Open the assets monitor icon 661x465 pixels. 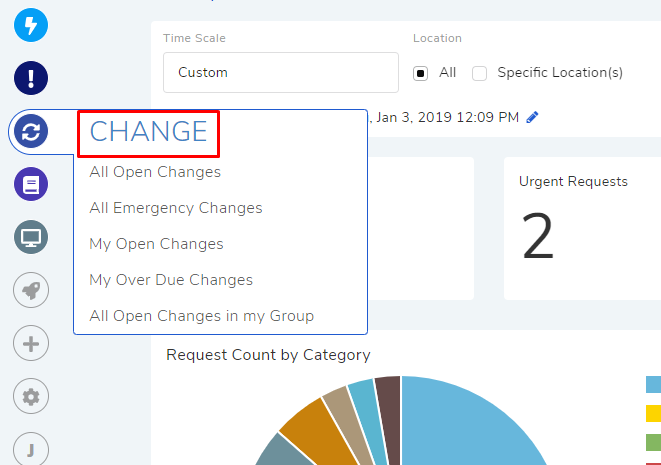click(x=31, y=237)
